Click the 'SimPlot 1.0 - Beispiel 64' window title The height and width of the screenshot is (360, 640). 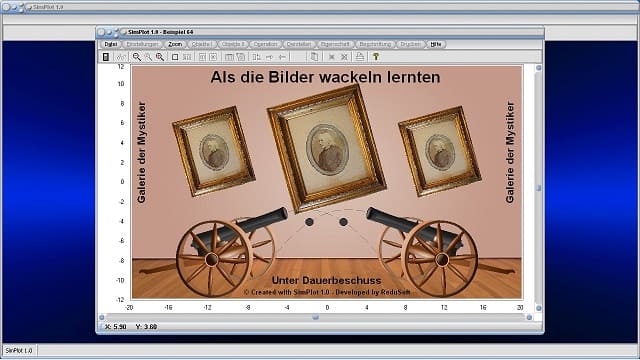coord(160,32)
